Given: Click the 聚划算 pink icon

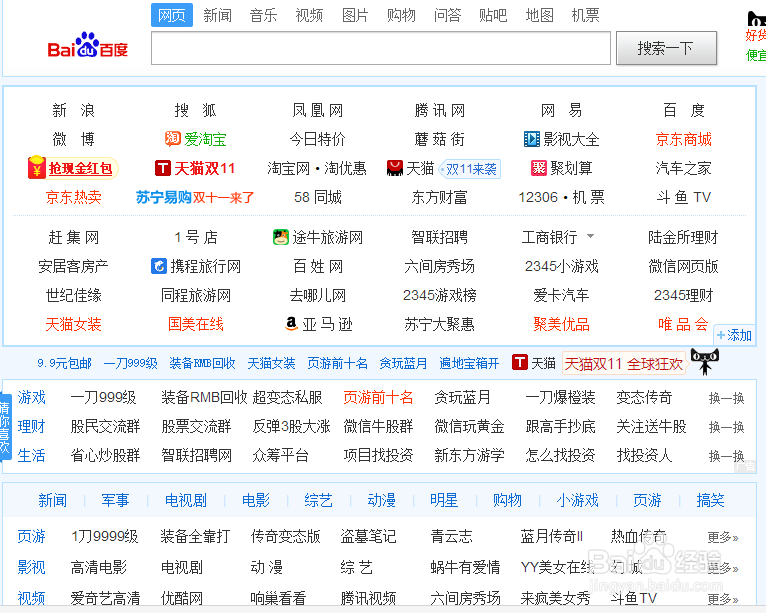Looking at the screenshot, I should [539, 168].
